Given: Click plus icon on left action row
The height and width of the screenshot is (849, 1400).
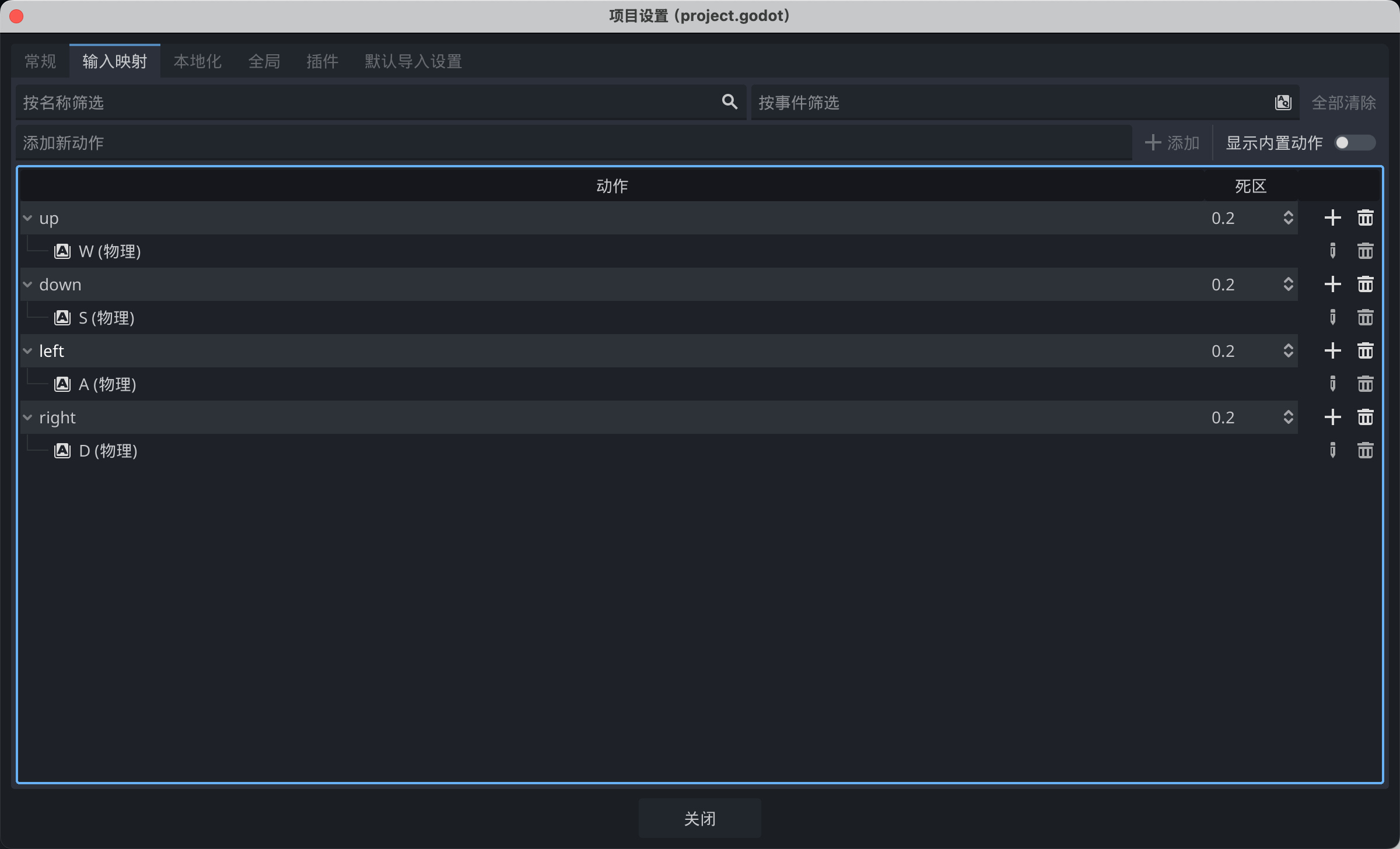Looking at the screenshot, I should click(x=1332, y=351).
